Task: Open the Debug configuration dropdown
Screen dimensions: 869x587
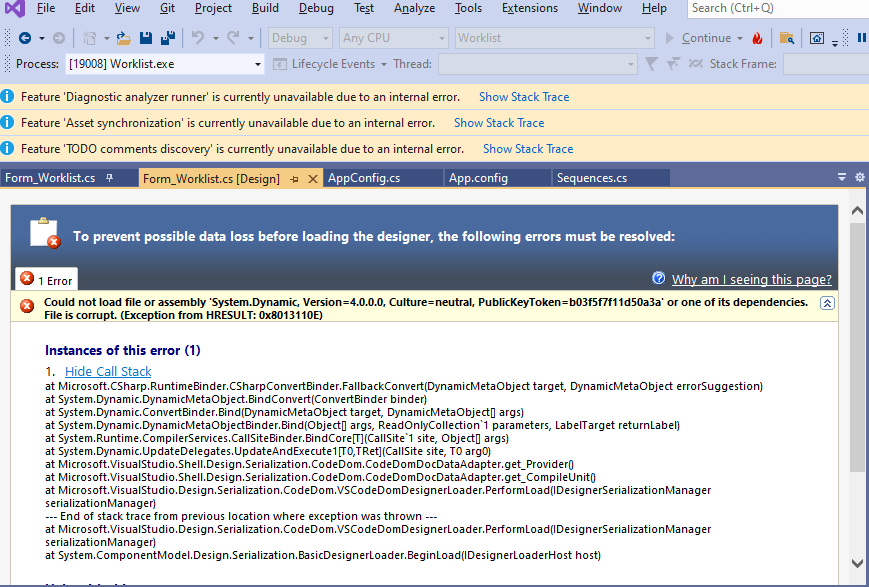Action: point(300,38)
